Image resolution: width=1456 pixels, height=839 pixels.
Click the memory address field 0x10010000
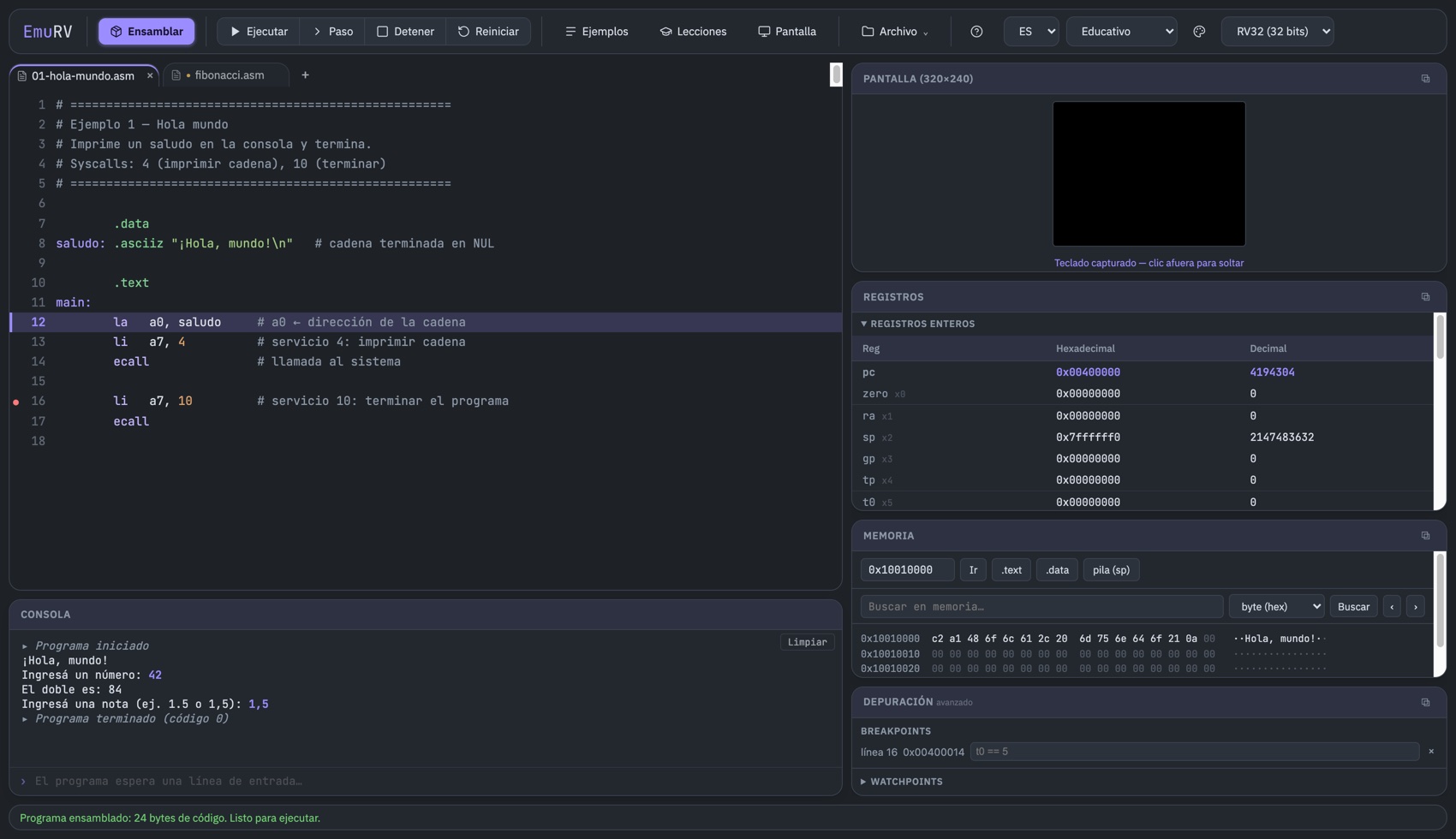(x=907, y=570)
